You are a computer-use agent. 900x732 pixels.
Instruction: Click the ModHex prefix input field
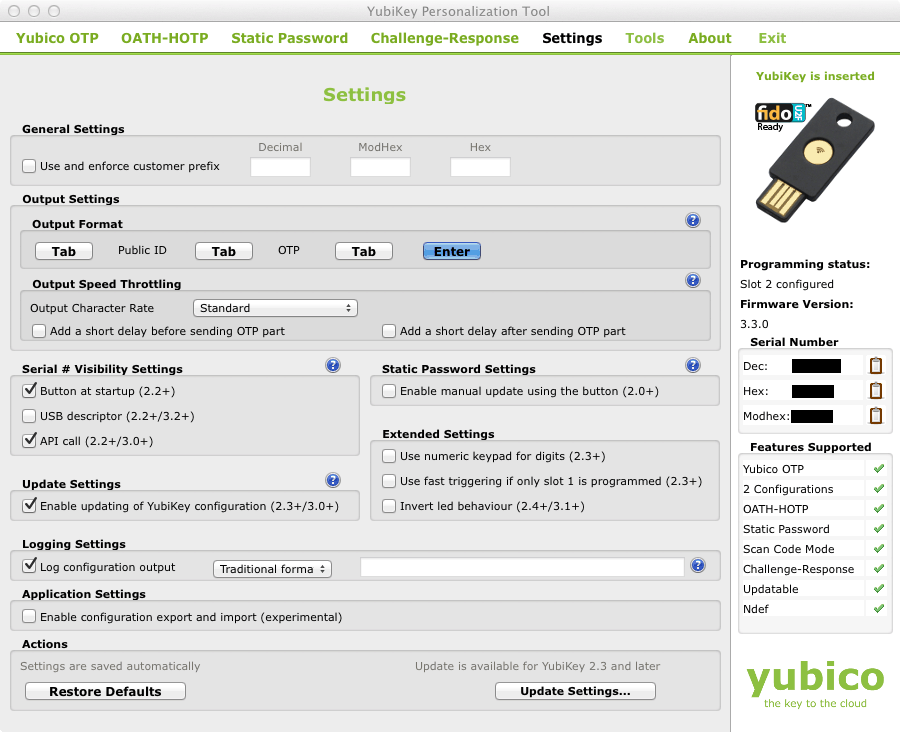(381, 167)
